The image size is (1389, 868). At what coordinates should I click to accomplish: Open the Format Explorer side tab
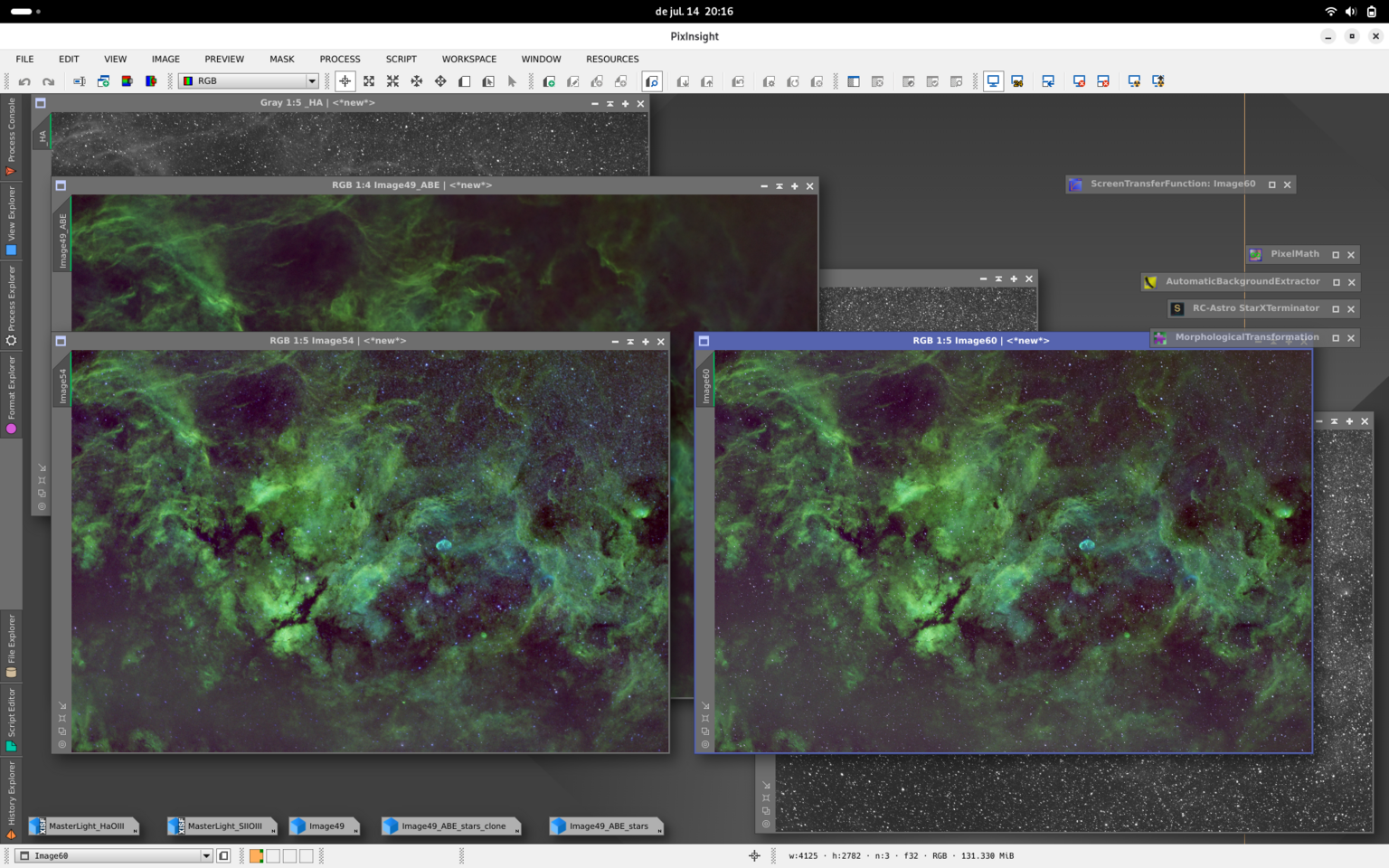coord(11,395)
